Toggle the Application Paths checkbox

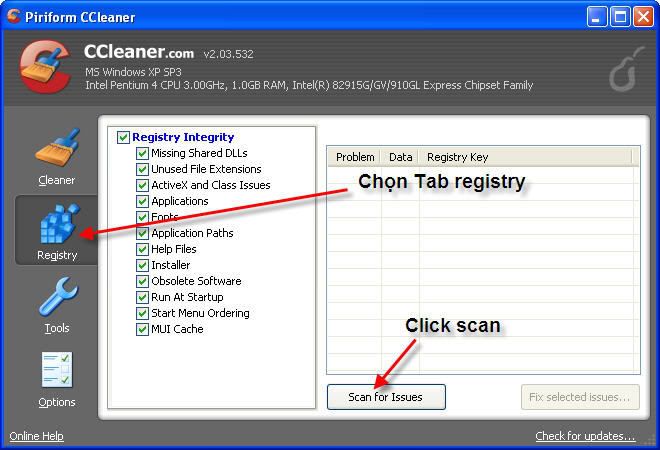click(142, 233)
